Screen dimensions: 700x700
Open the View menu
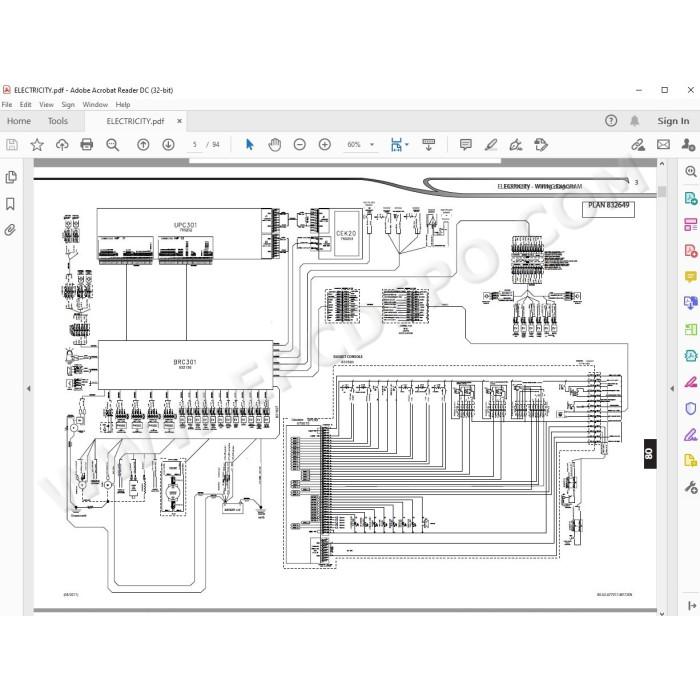pyautogui.click(x=46, y=104)
